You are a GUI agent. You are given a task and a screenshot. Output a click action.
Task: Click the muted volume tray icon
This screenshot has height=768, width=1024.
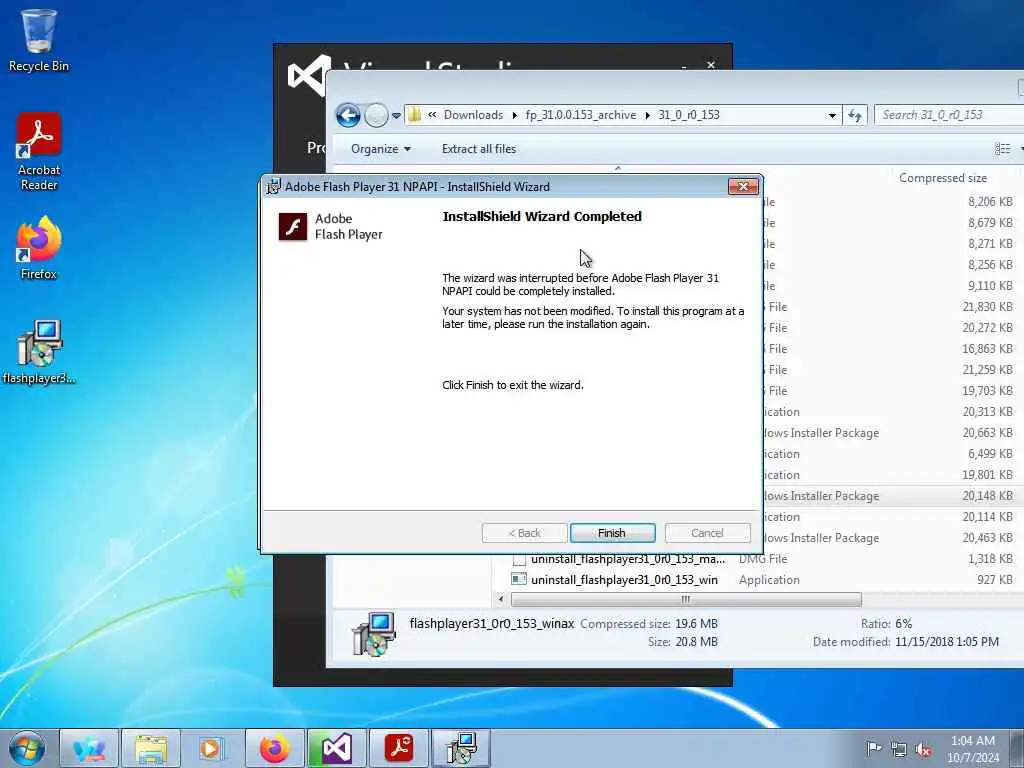click(923, 749)
